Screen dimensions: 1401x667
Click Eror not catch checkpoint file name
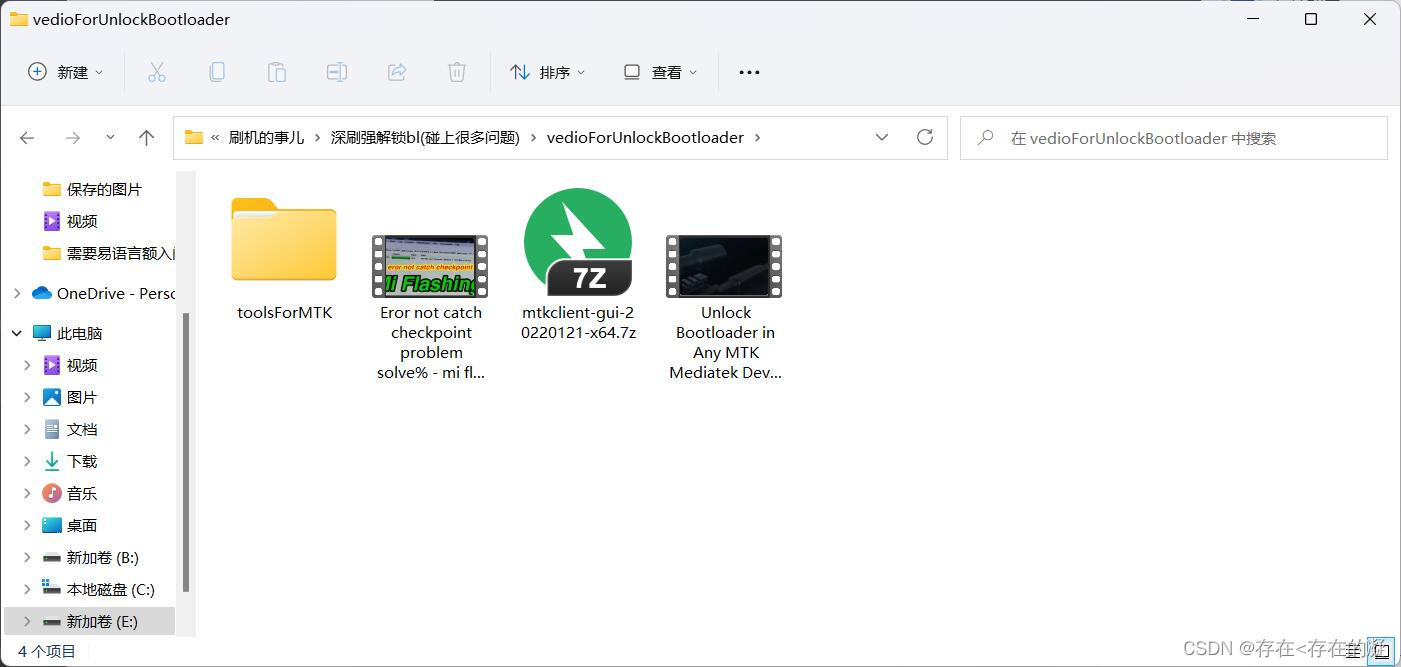click(430, 342)
